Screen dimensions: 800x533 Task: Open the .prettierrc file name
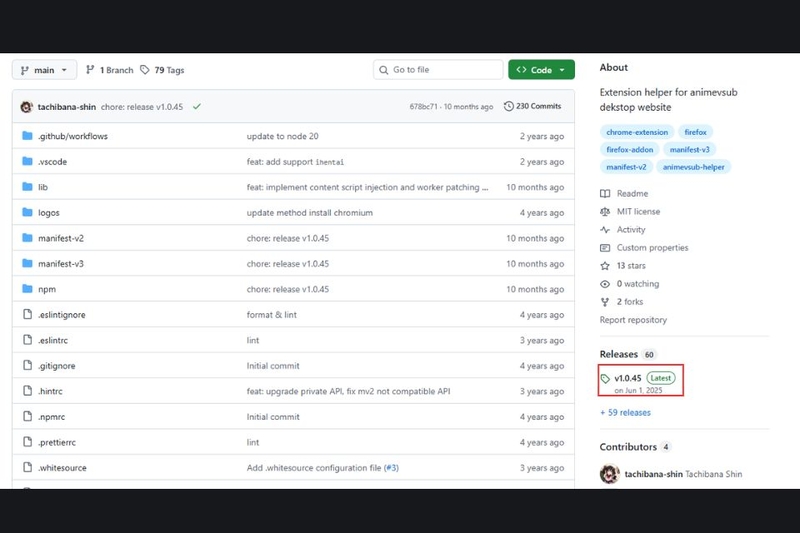click(57, 442)
